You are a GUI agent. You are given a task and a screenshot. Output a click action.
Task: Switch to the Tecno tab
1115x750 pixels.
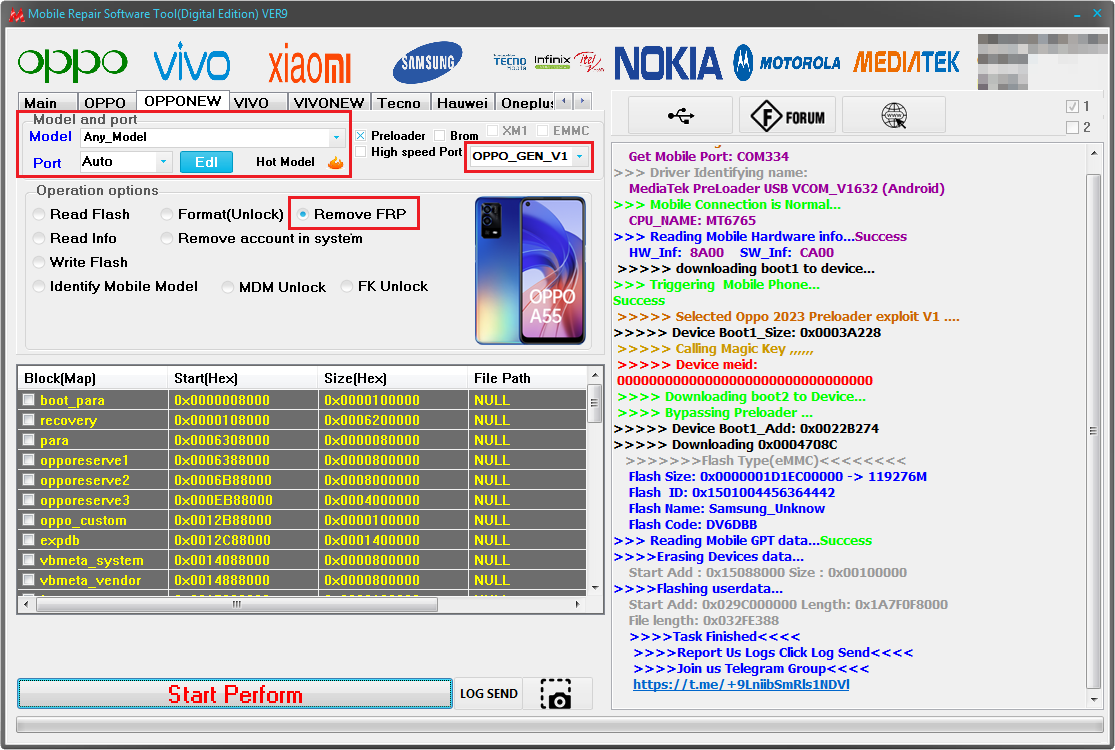coord(399,103)
